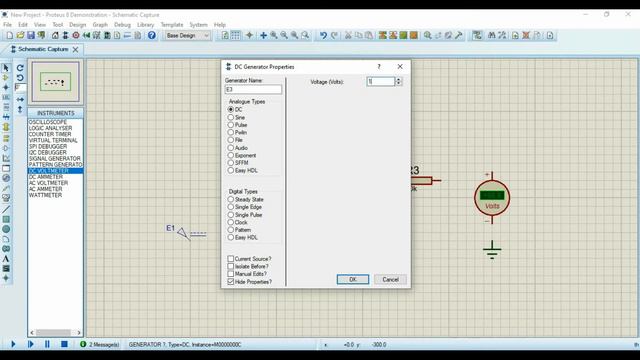Toggle the grid display toolbar icon

point(236,36)
